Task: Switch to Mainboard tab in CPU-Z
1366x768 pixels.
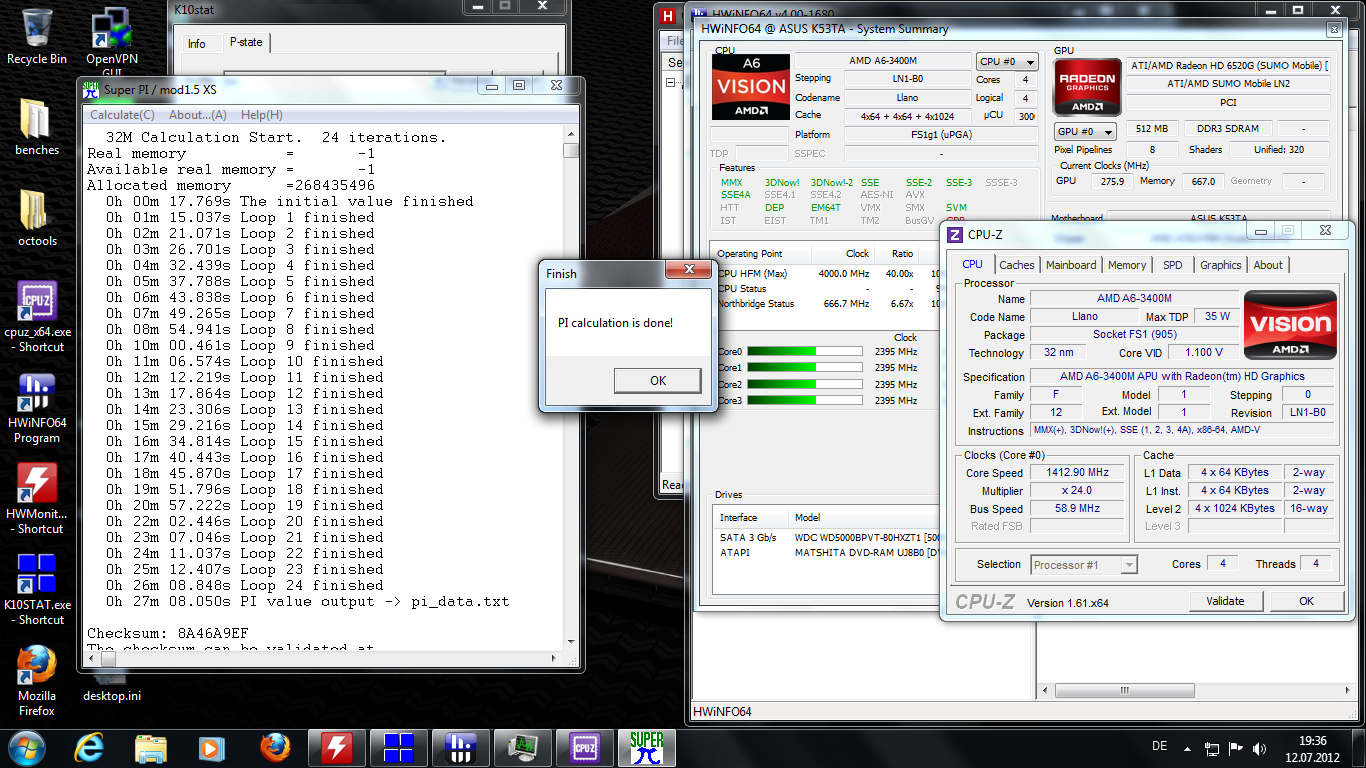Action: point(1071,265)
